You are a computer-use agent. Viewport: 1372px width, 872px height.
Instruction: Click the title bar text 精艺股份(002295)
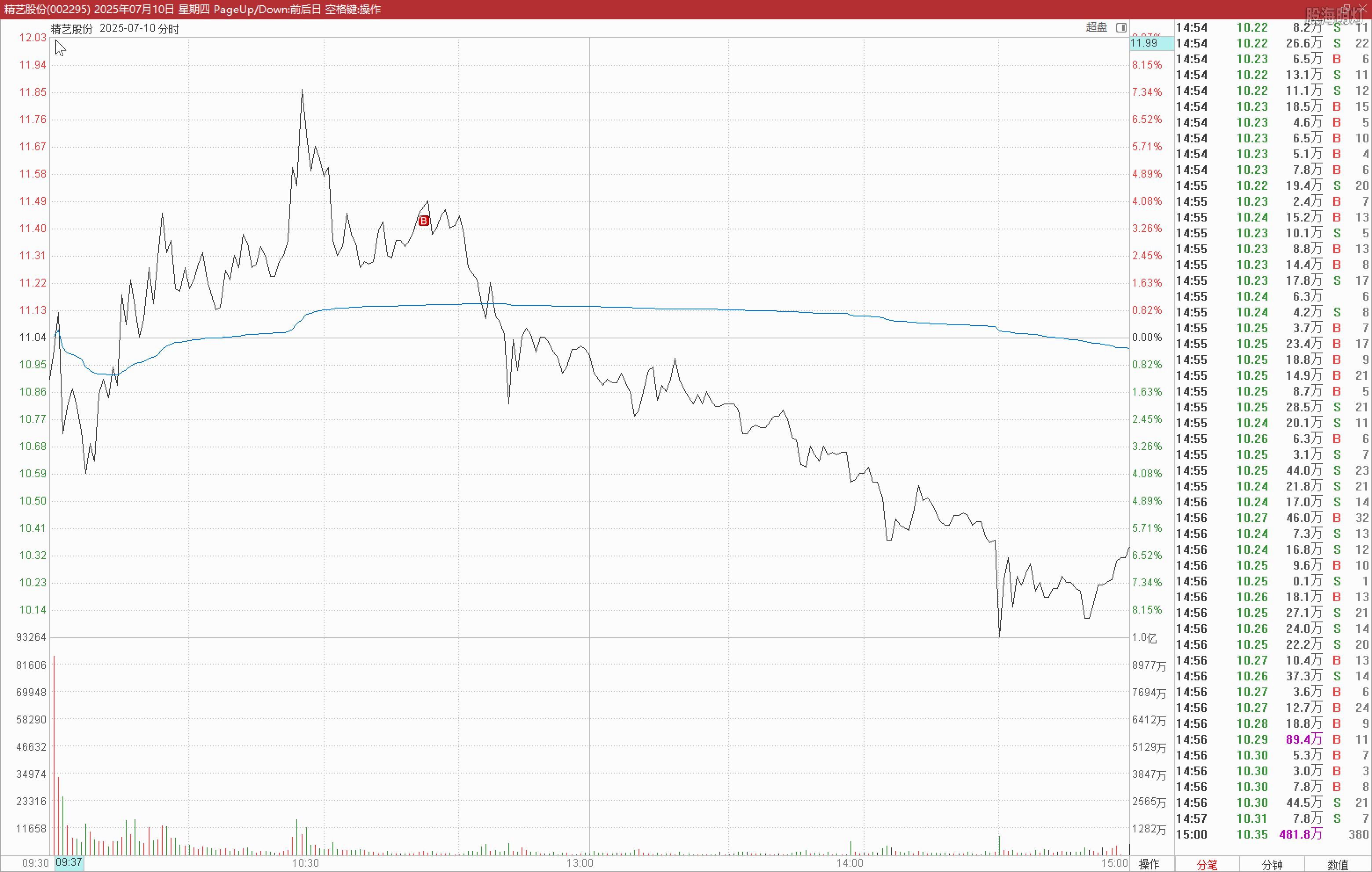tap(47, 9)
